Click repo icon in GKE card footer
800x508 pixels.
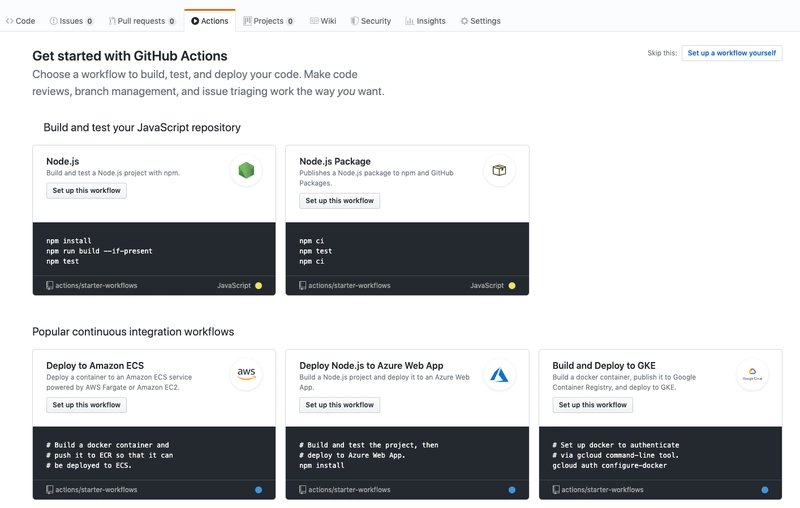click(x=556, y=490)
